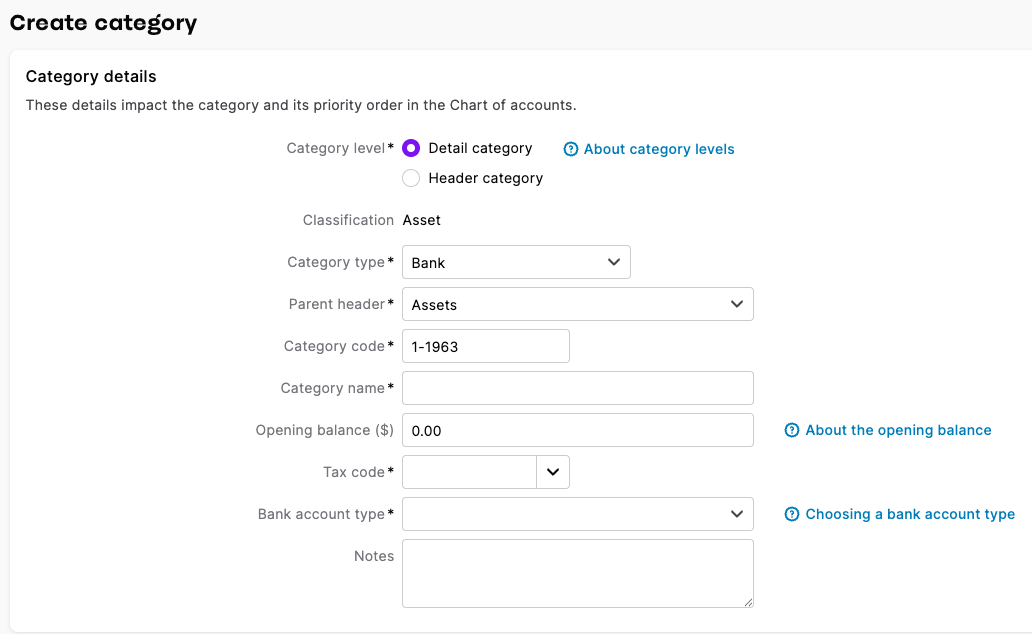Select the Header category radio button
1032x634 pixels.
pyautogui.click(x=411, y=178)
